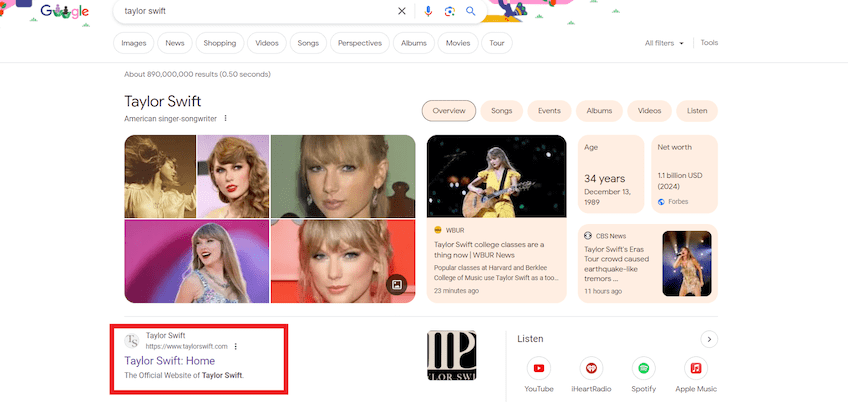
Task: Open the Apple Music listen icon
Action: point(696,368)
